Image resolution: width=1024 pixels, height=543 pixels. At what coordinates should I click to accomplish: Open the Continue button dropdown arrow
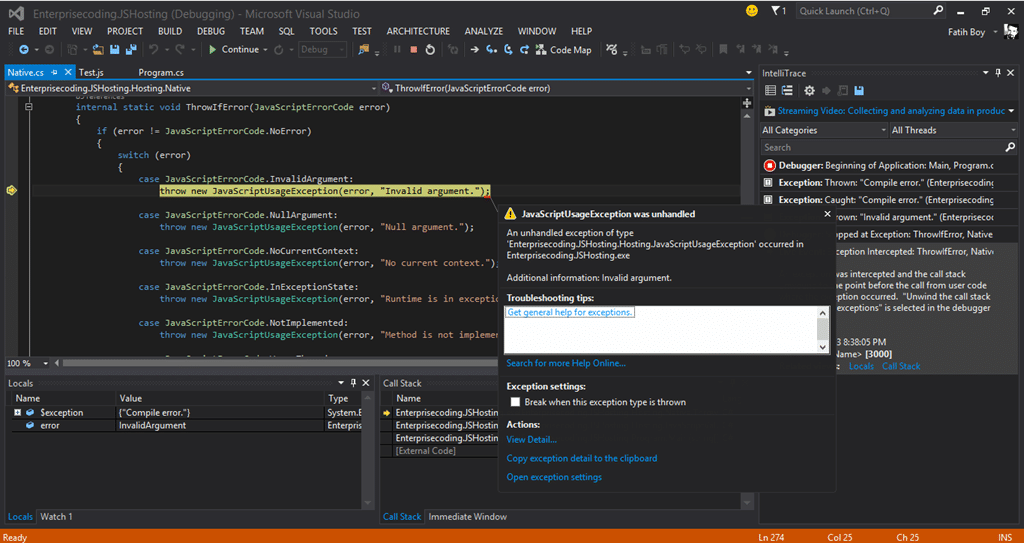click(265, 50)
